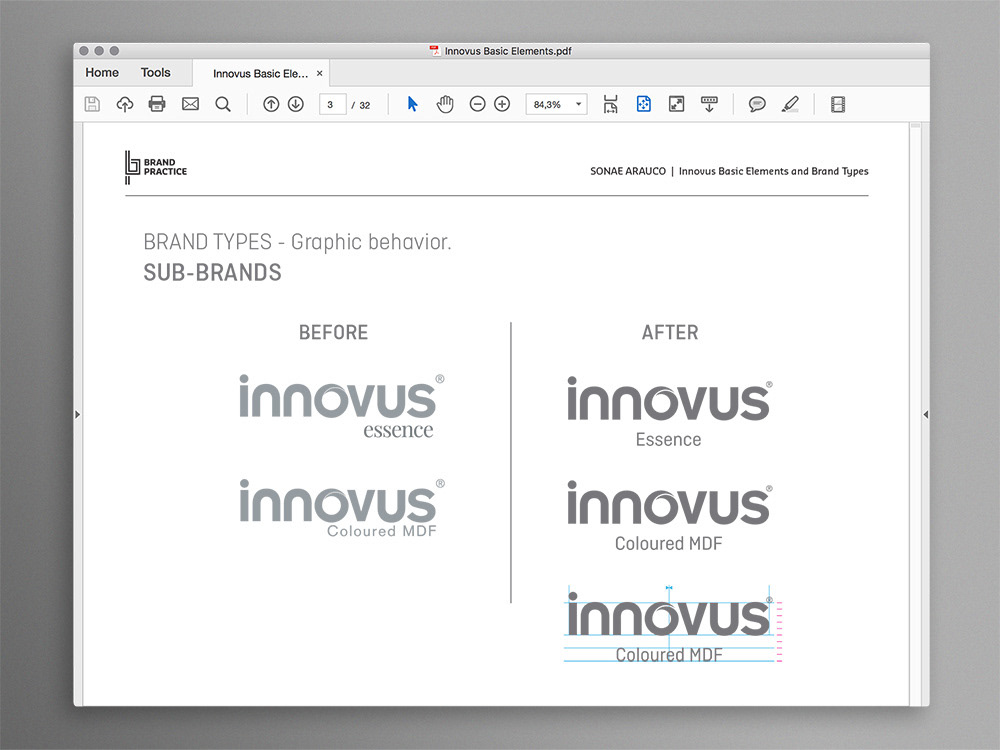The image size is (1000, 750).
Task: Activate the Hand pan tool
Action: tap(445, 104)
